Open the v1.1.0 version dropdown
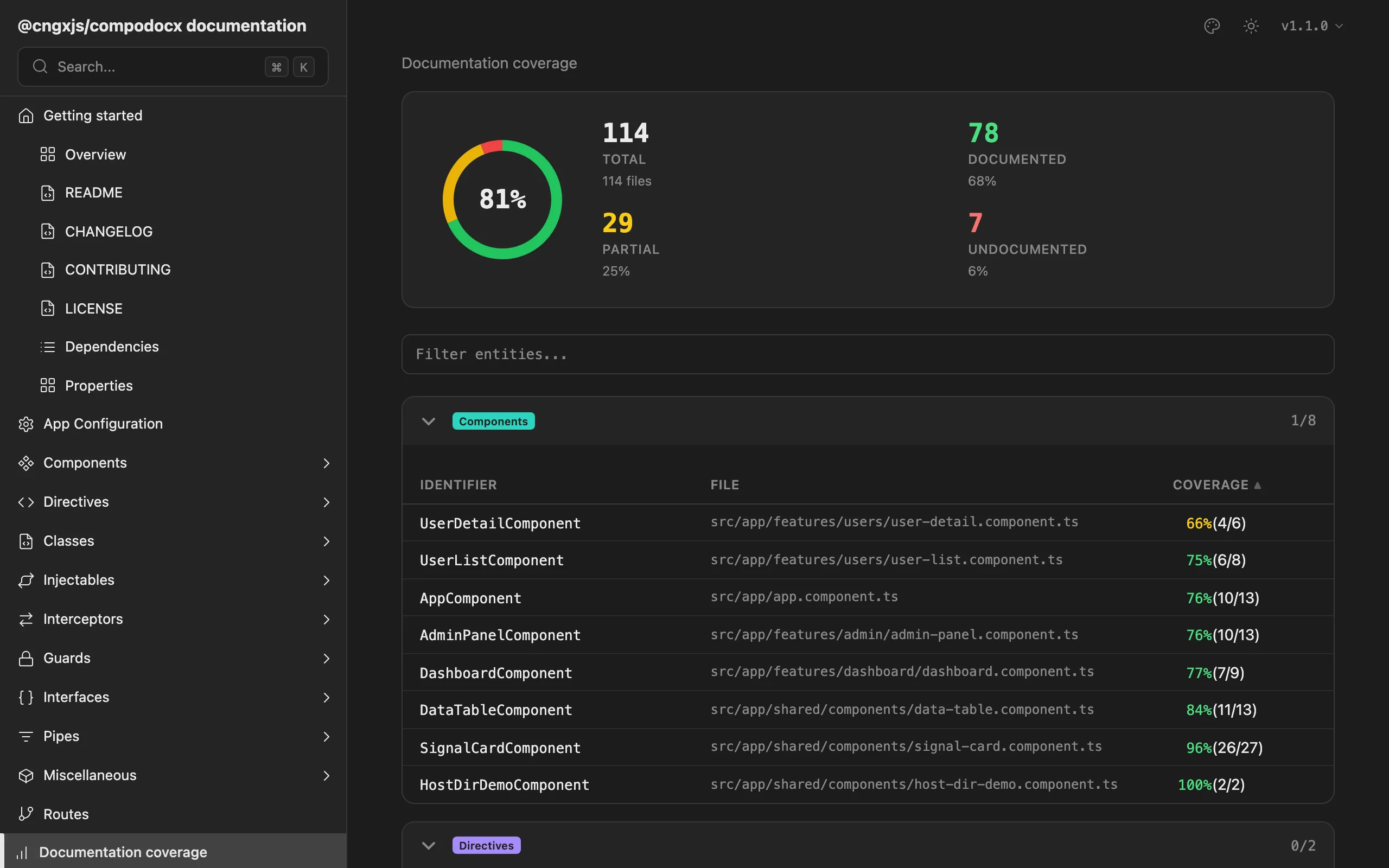 point(1311,26)
